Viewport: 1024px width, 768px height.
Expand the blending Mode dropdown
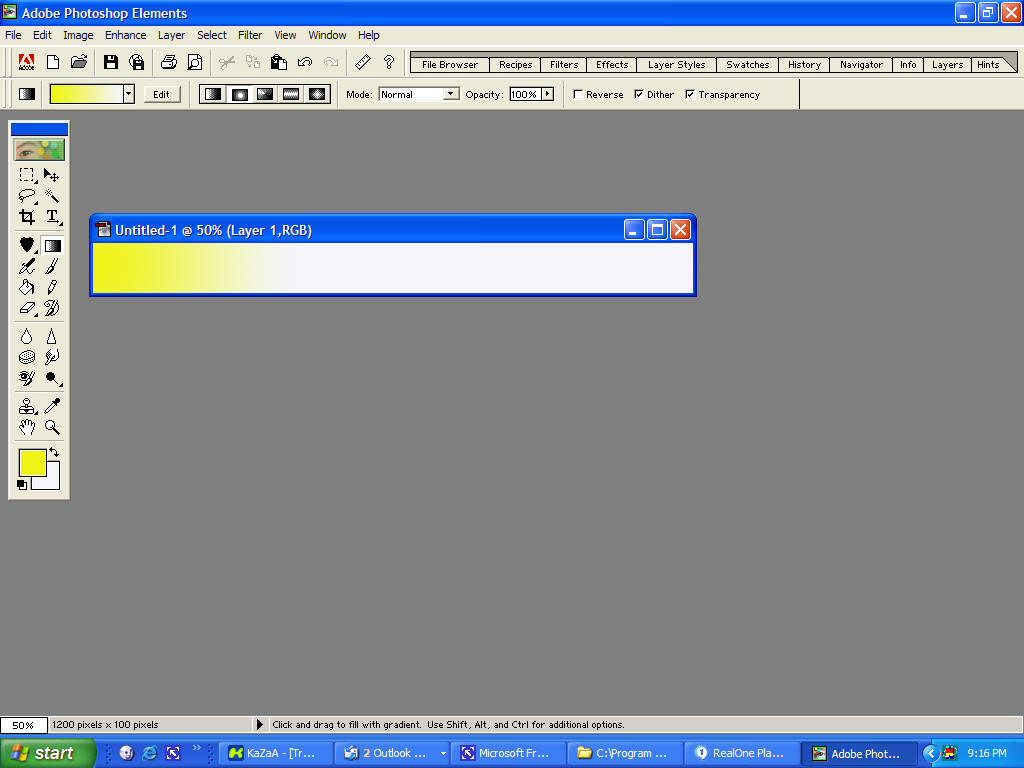[451, 94]
